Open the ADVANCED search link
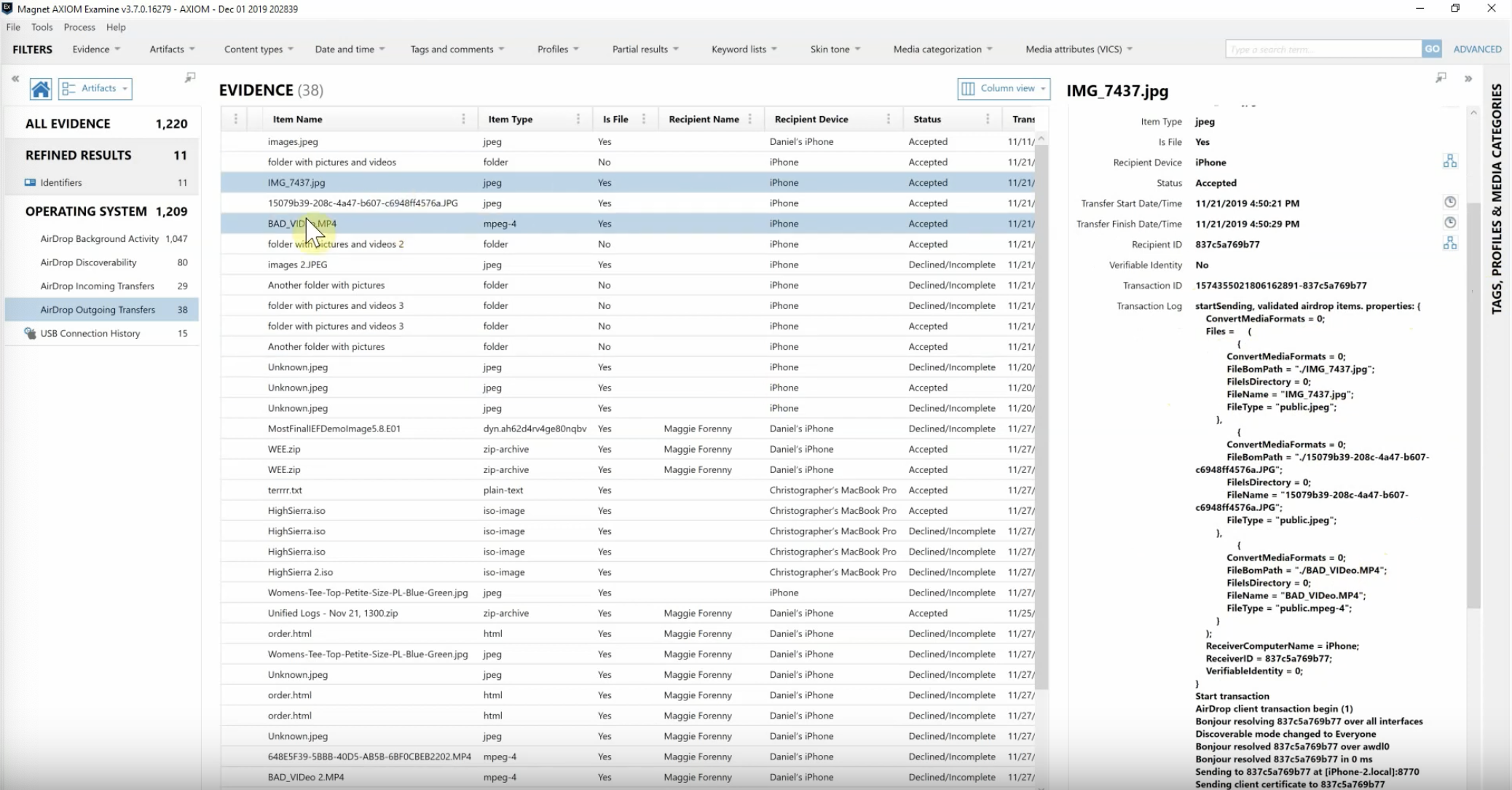 [x=1477, y=49]
